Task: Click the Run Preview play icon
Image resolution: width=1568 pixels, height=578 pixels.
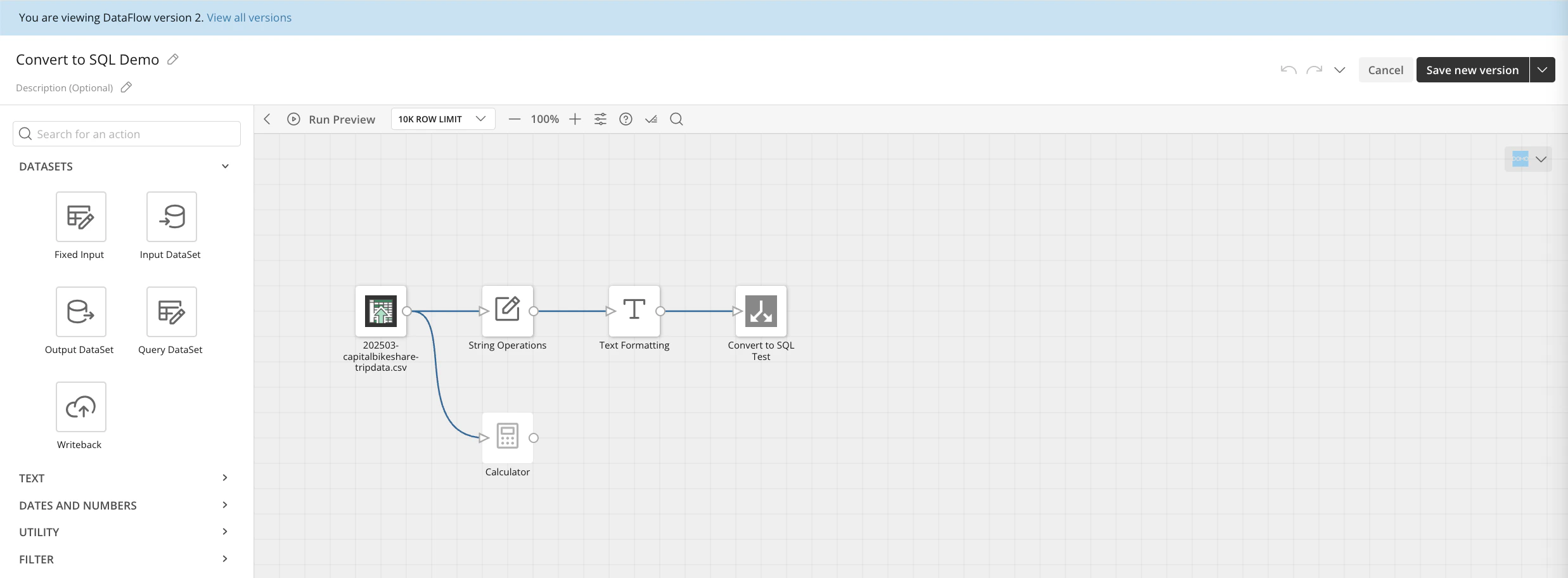Action: [x=293, y=119]
